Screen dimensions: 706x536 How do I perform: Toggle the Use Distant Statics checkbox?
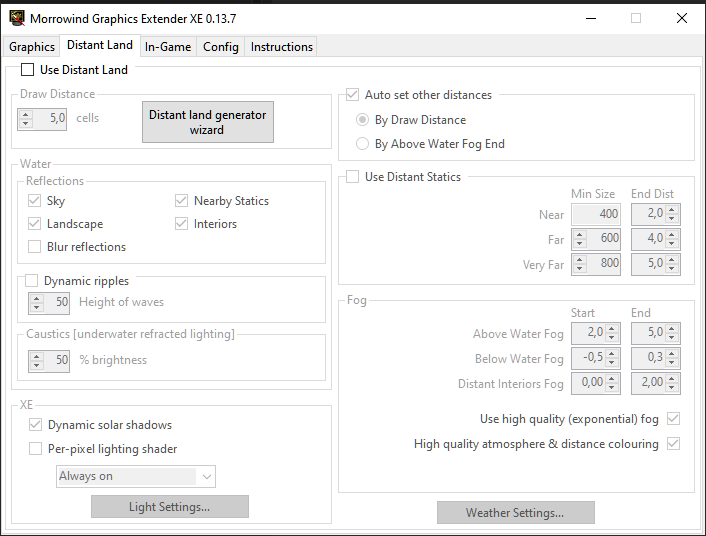tap(353, 177)
